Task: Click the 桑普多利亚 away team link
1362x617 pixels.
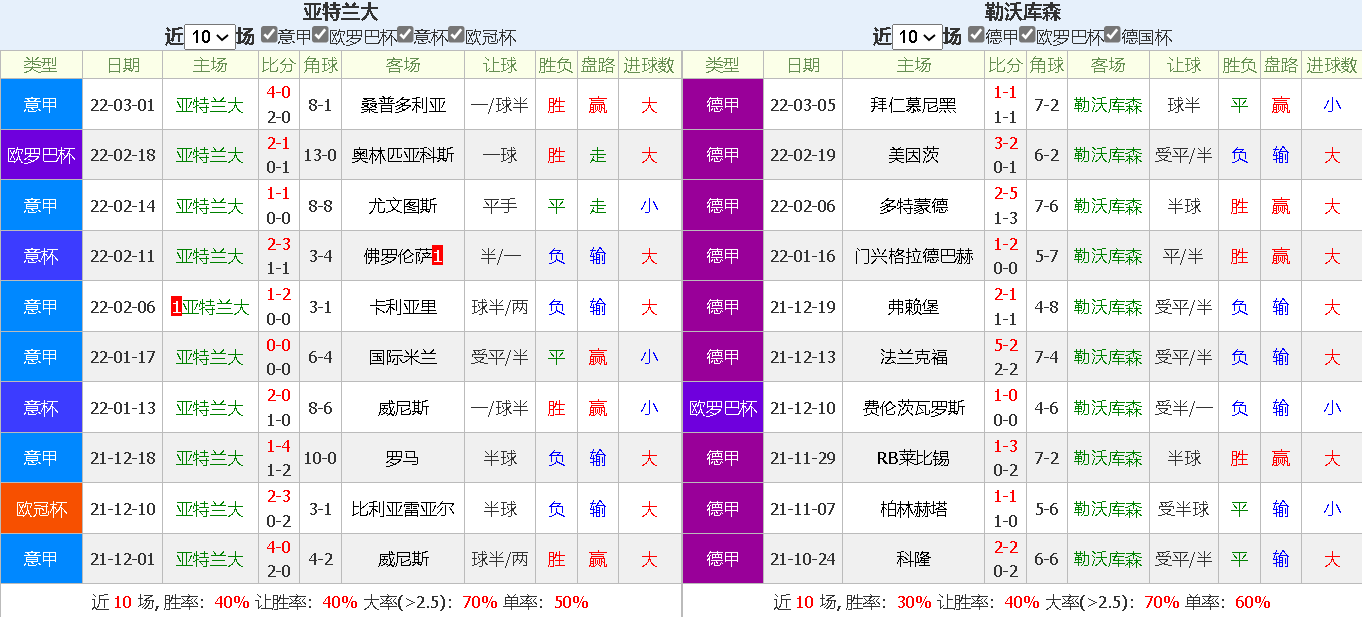Action: point(403,105)
